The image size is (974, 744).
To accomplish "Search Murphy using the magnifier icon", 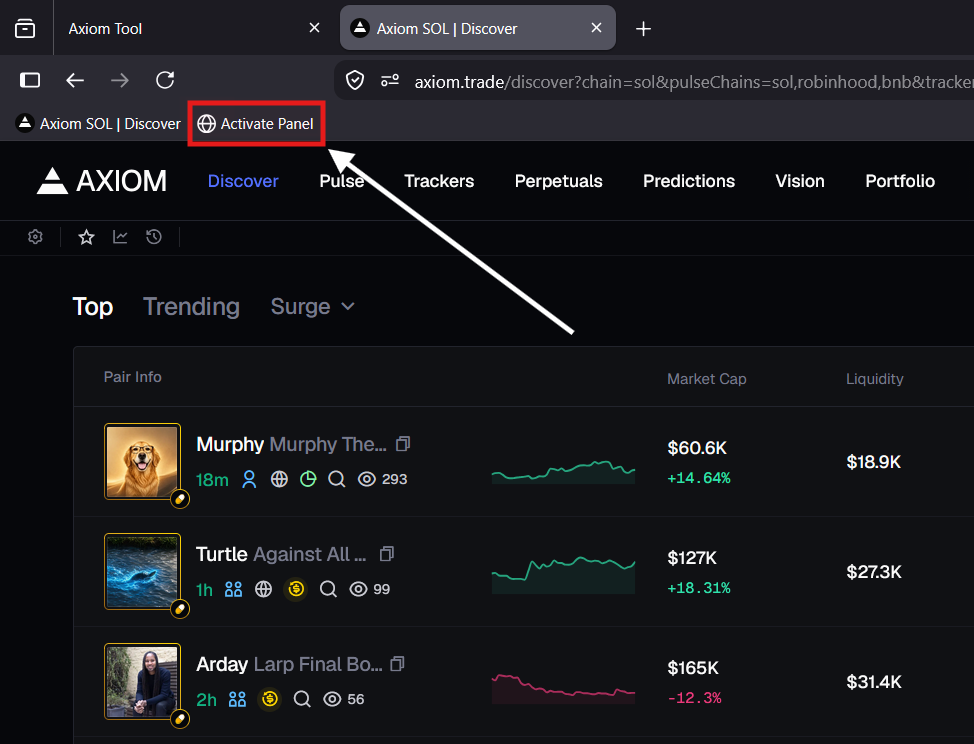I will [x=337, y=479].
